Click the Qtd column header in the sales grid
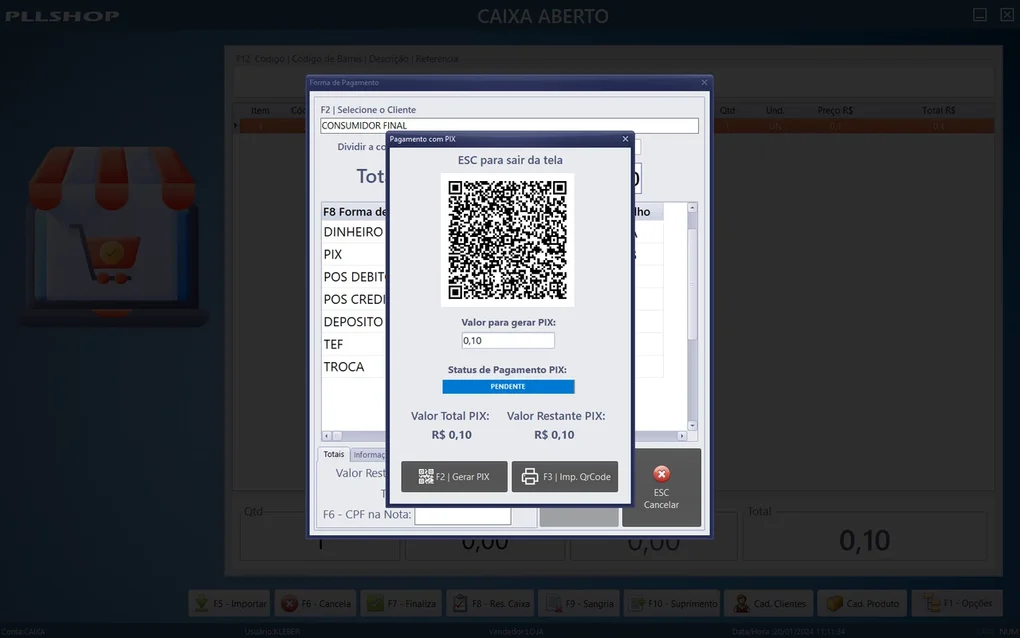 click(727, 111)
